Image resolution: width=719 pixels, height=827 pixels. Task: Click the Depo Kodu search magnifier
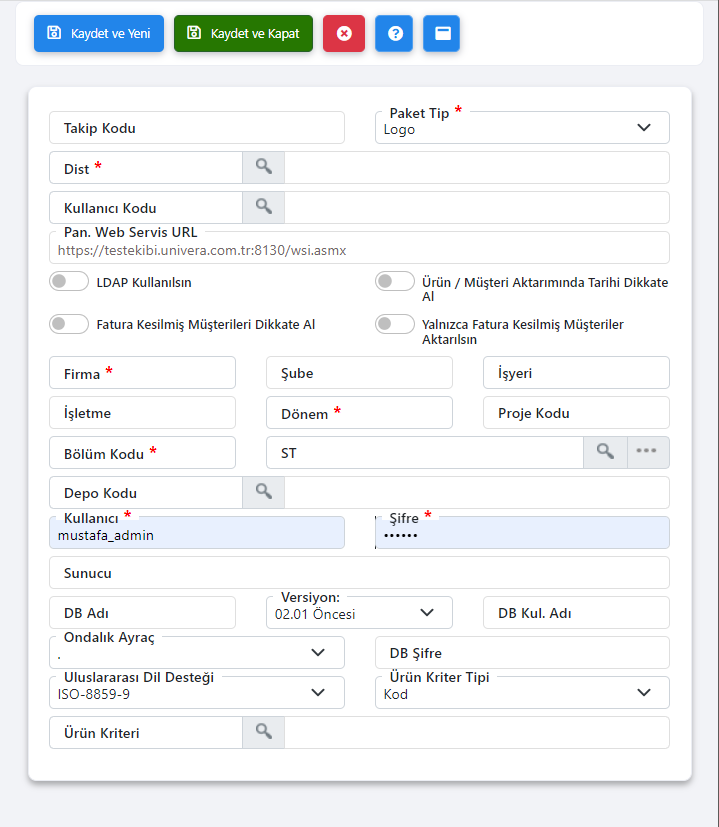(x=263, y=493)
